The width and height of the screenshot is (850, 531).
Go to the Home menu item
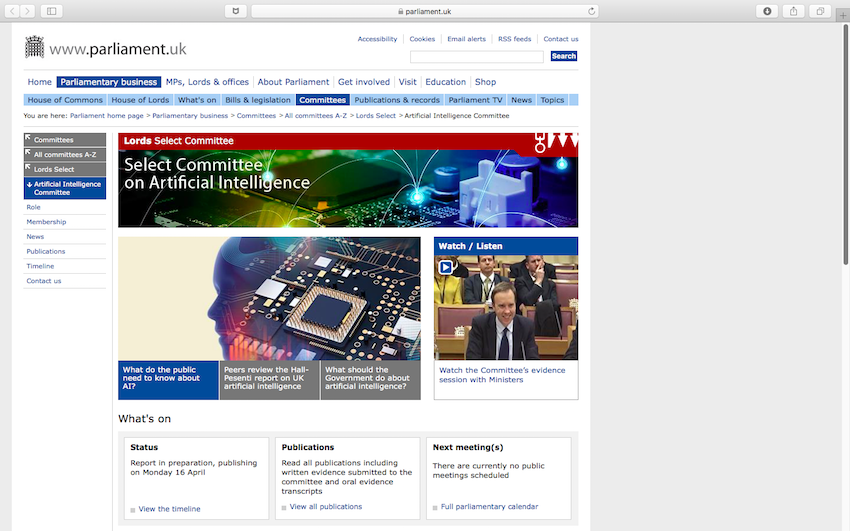[40, 82]
